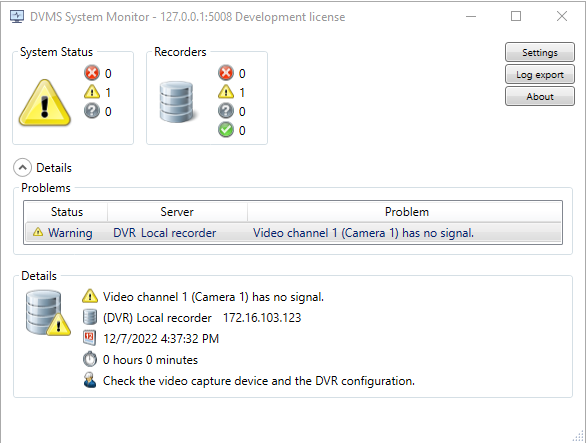Click the DVMS System Monitor title bar icon
The image size is (587, 443).
point(17,16)
